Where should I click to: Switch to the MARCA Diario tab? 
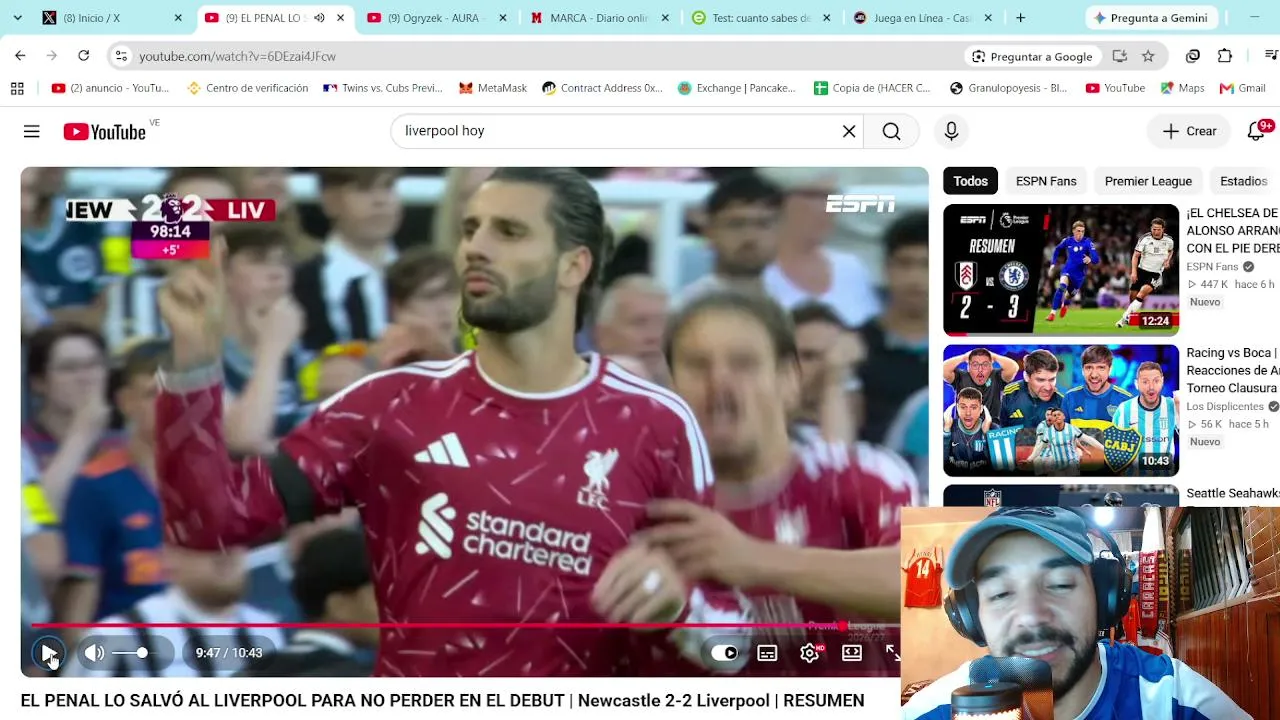click(599, 18)
